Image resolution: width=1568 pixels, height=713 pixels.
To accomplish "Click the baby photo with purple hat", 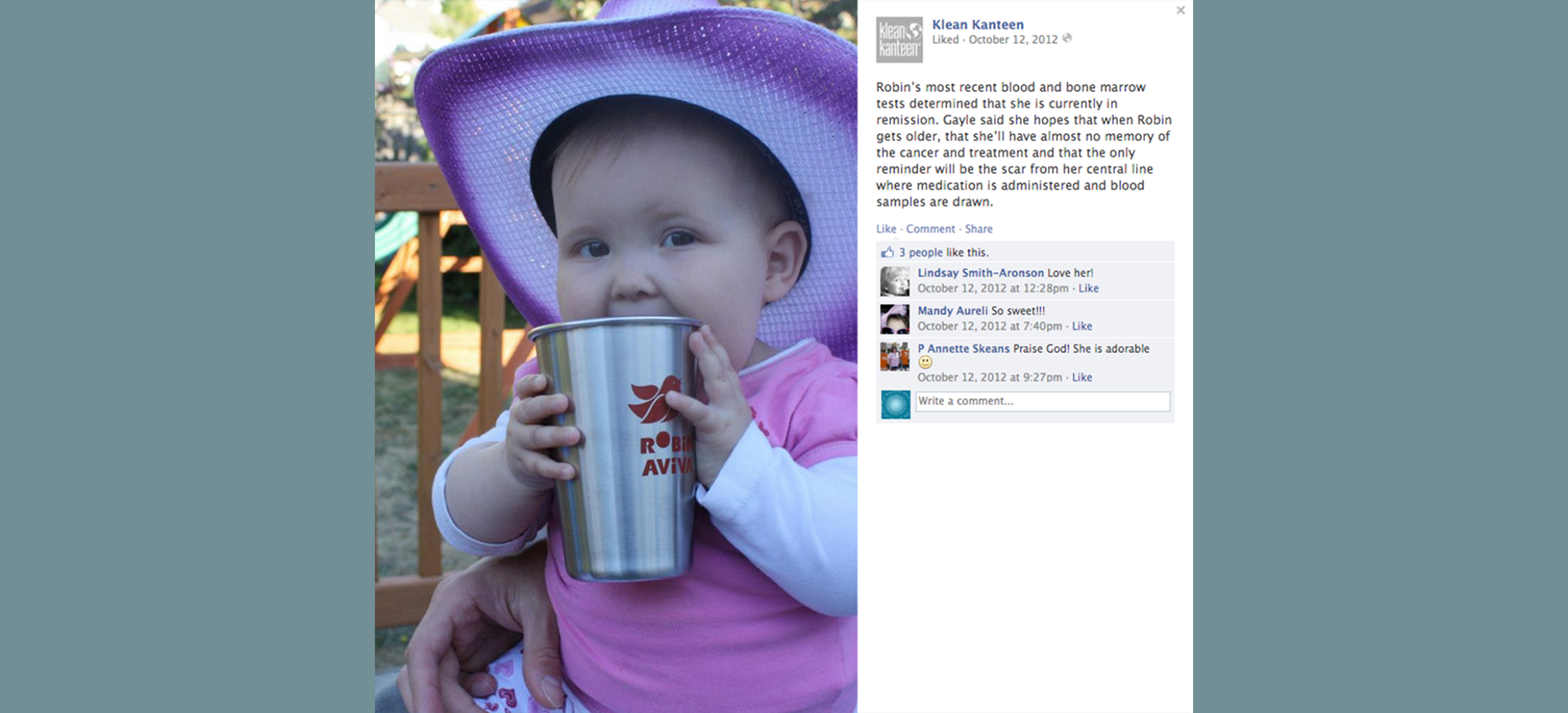I will [x=616, y=356].
